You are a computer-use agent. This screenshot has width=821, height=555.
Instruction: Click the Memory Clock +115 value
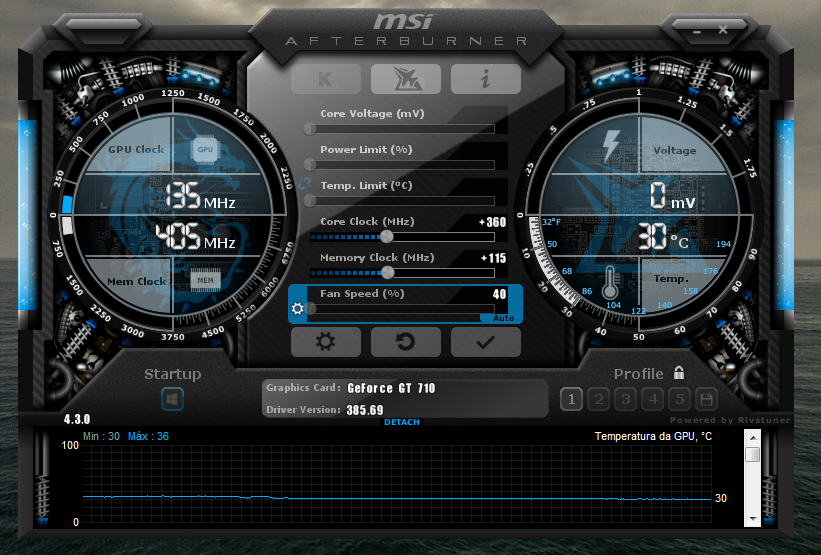(x=493, y=258)
